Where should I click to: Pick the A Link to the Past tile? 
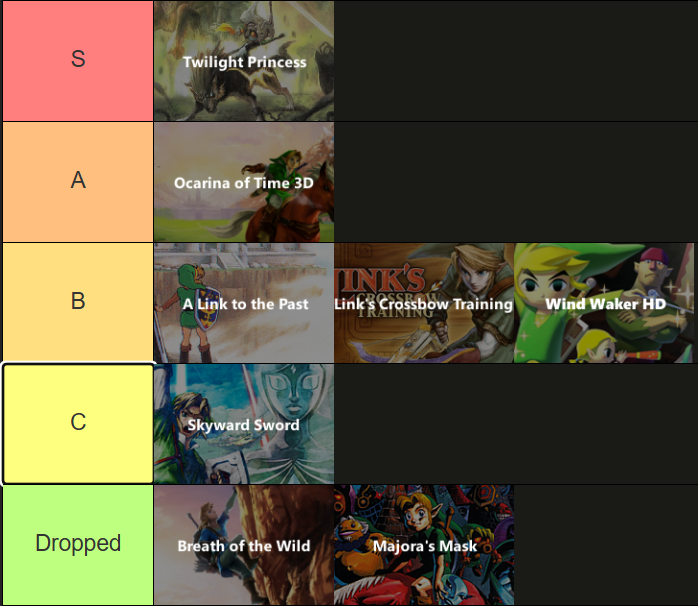[243, 303]
